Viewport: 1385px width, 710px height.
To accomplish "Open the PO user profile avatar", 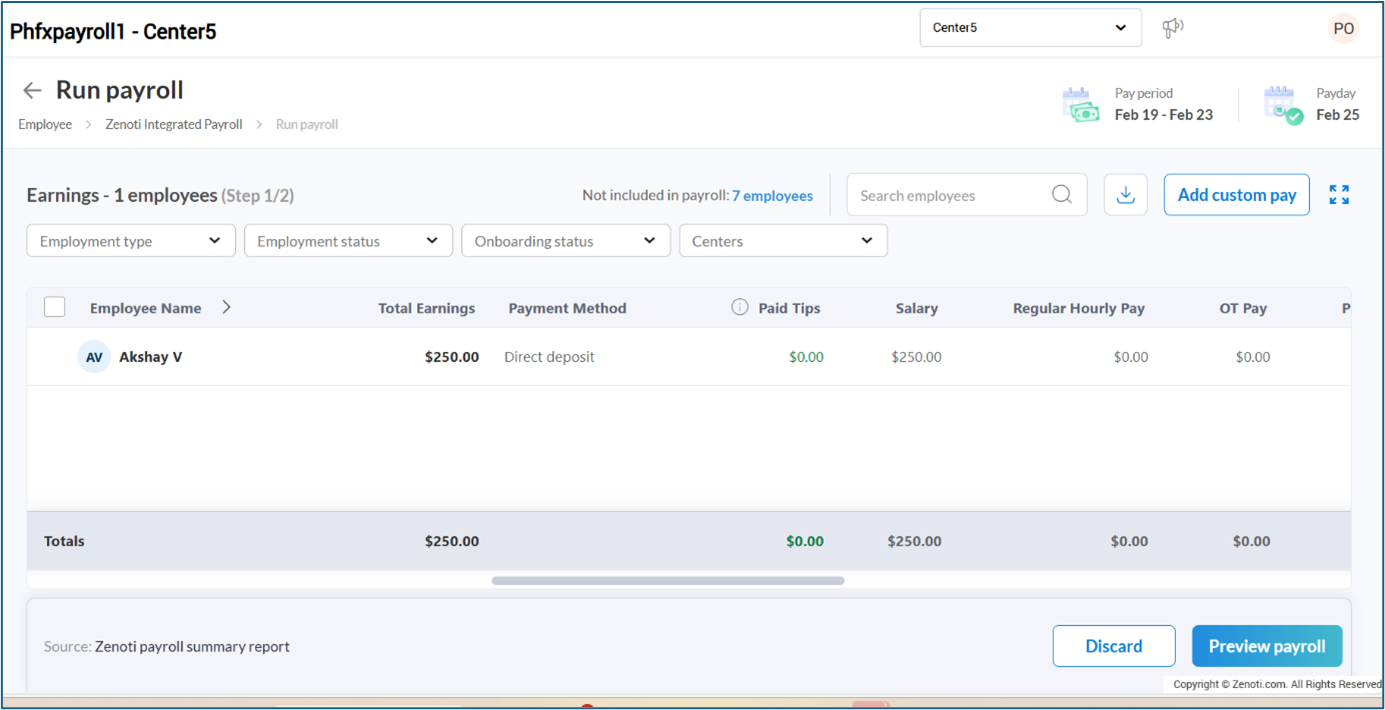I will [x=1343, y=29].
